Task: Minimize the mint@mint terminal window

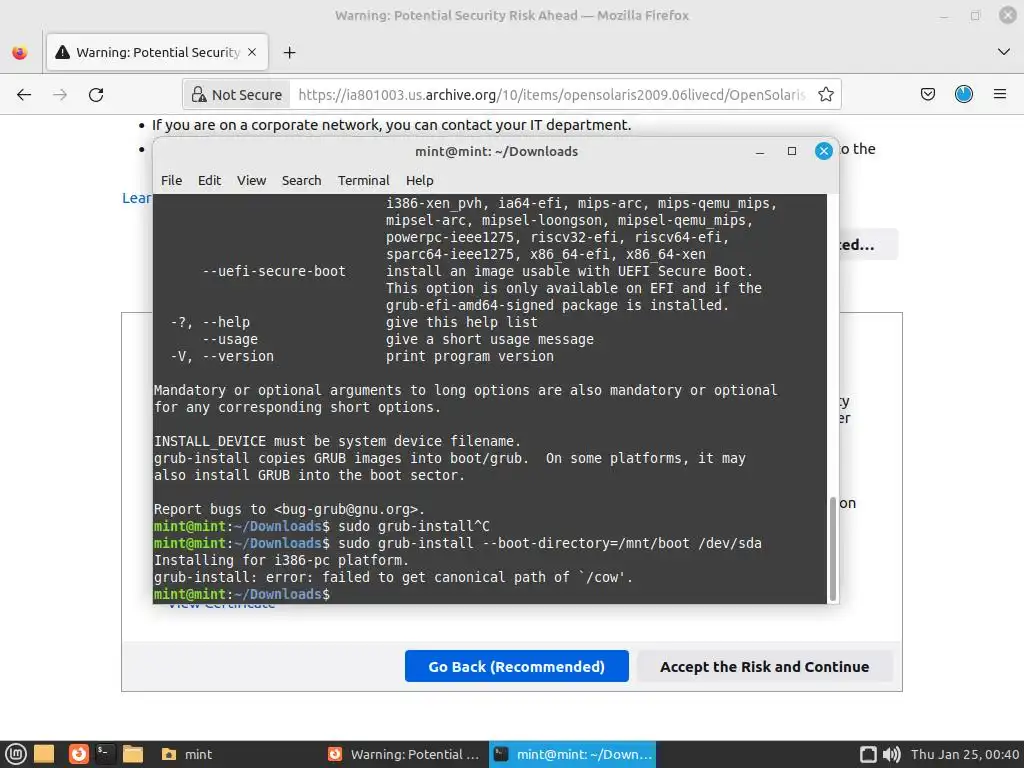Action: 760,152
